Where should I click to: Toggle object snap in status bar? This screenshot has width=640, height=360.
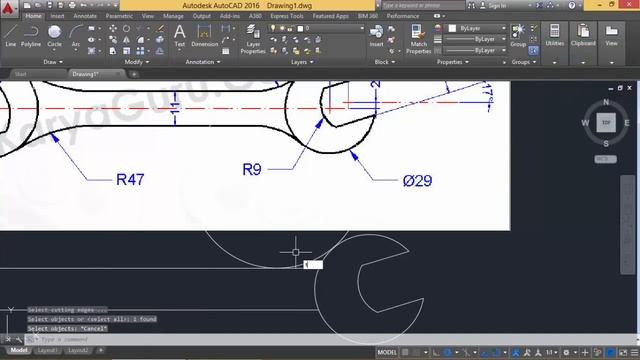click(x=496, y=352)
